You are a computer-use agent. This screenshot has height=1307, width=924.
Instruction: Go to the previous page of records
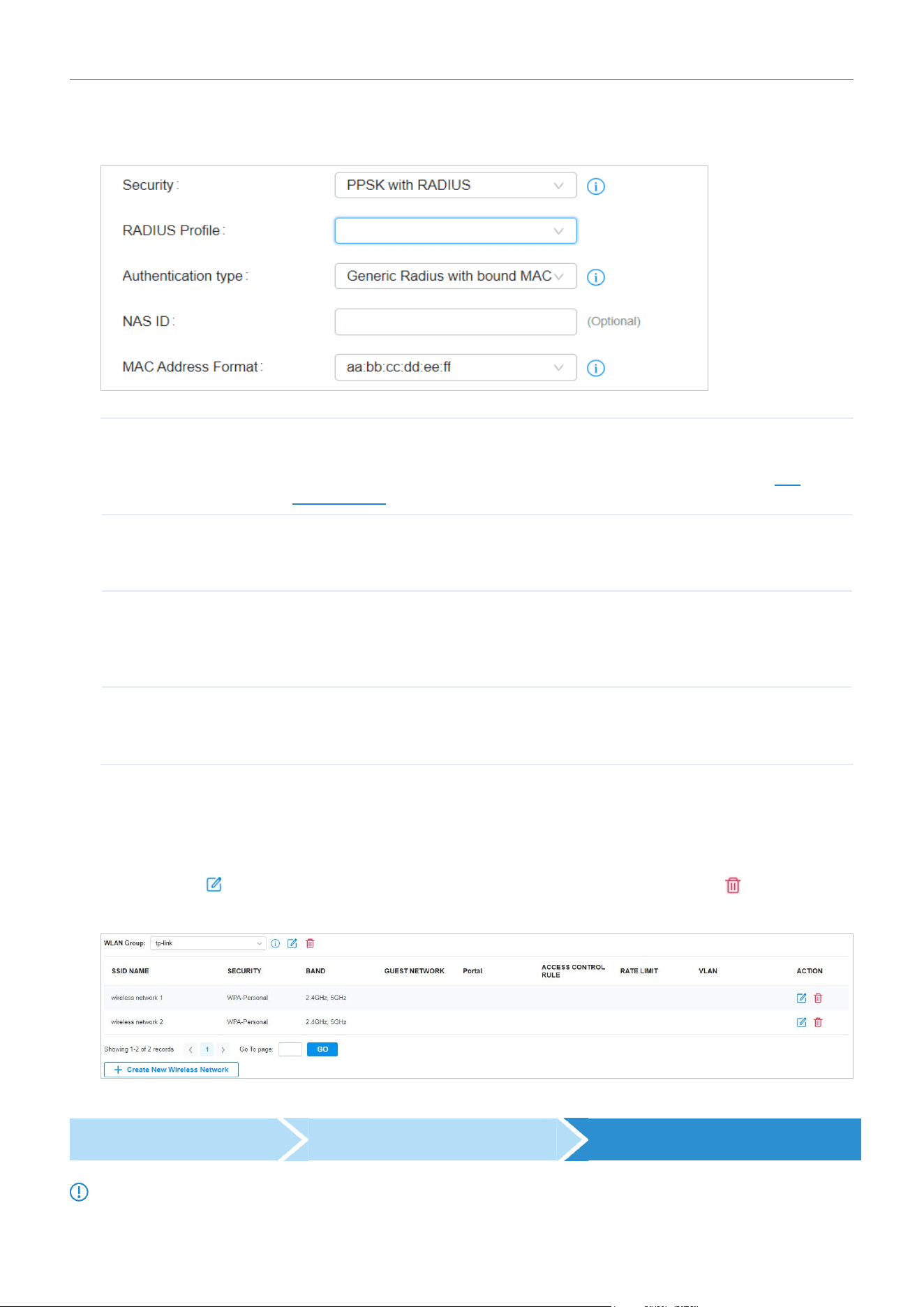191,1049
